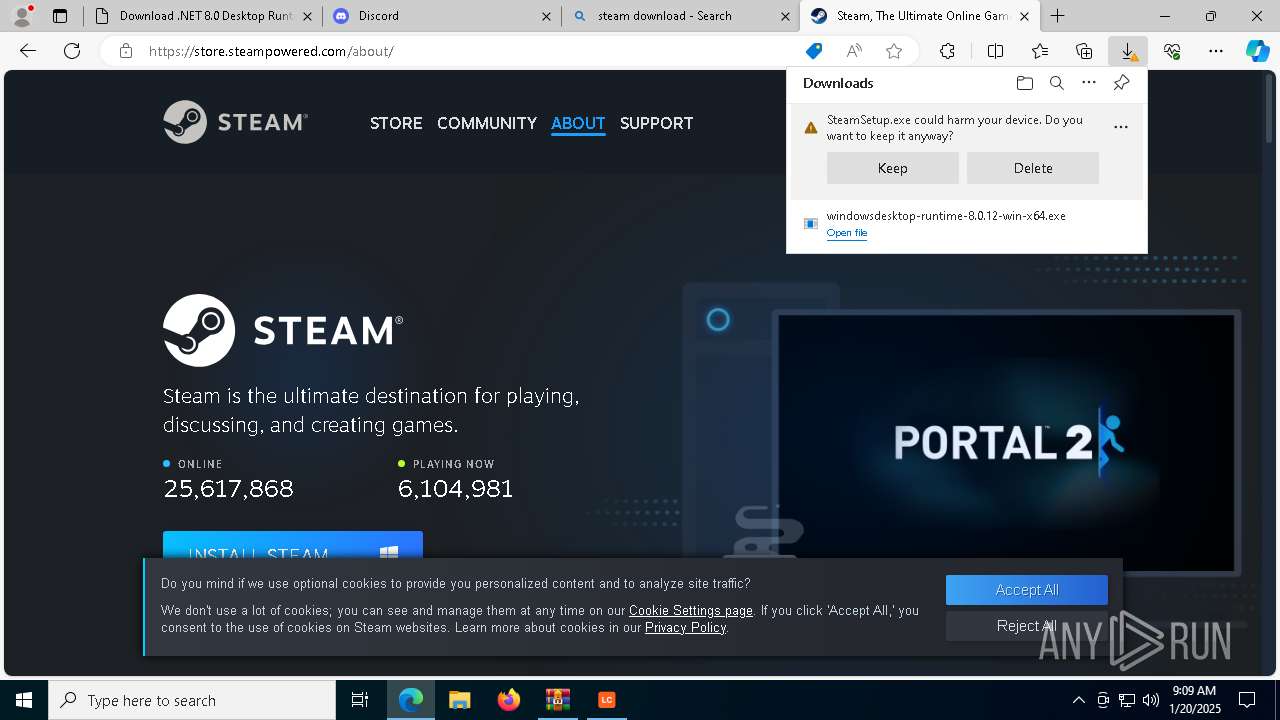Click windowsdesktop-runtime-8.0.12-win-x64.exe entry
Screen dimensions: 1280x720
946,216
